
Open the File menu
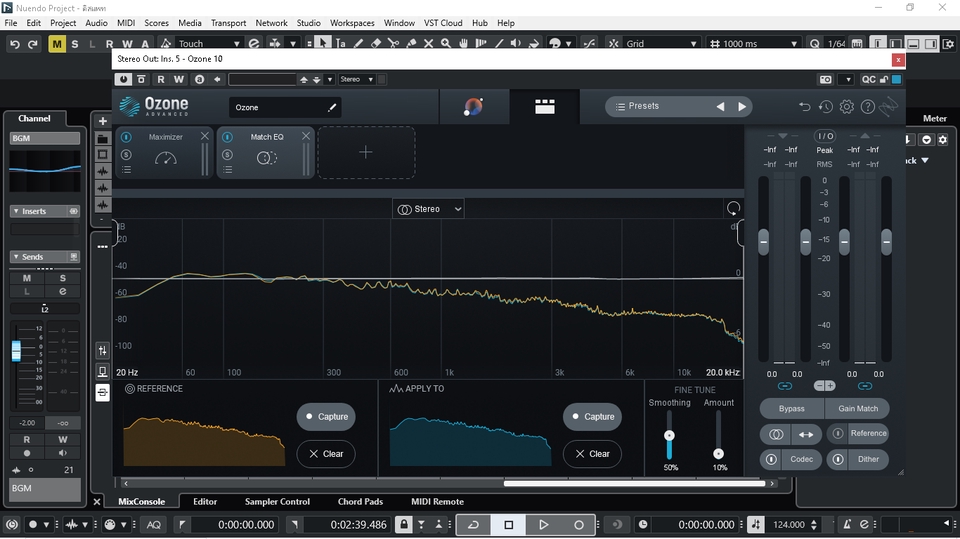[11, 23]
